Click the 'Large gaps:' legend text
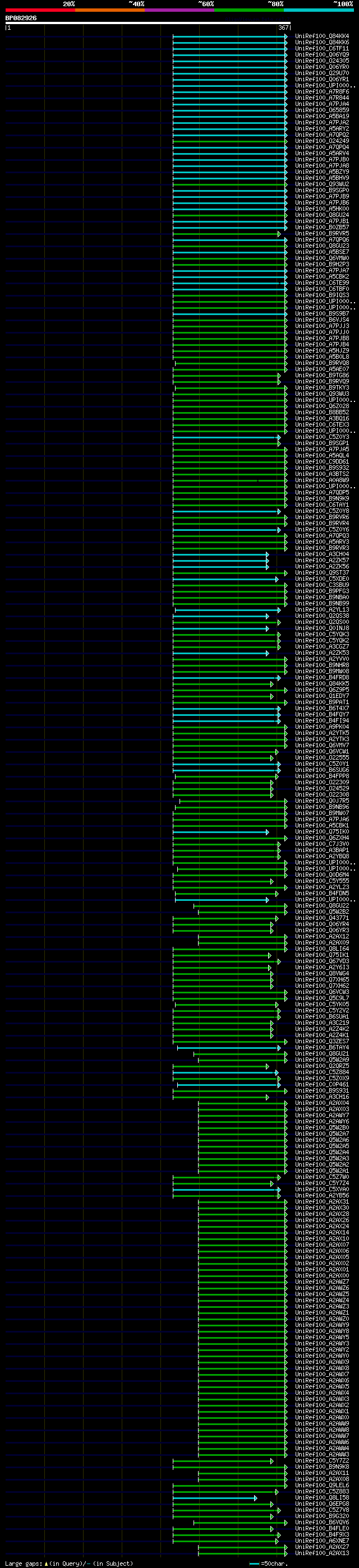This screenshot has height=1568, width=359. (24, 1563)
